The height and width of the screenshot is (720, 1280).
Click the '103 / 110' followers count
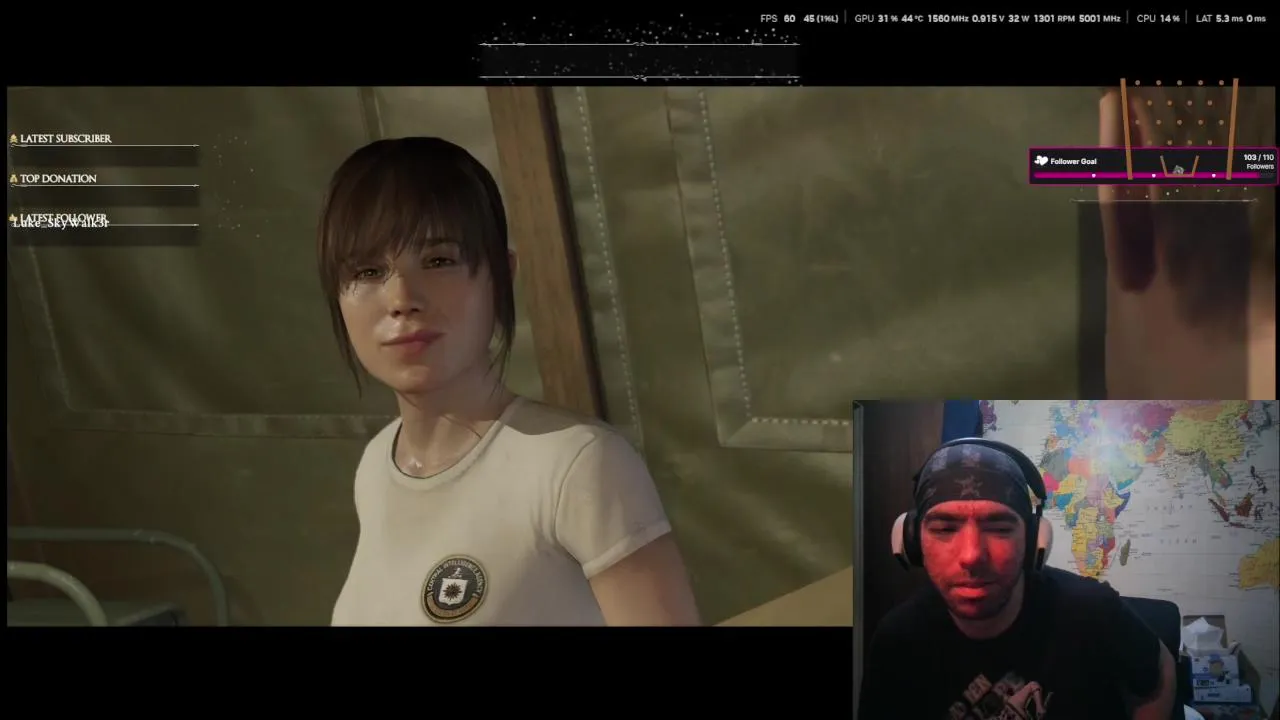1258,158
